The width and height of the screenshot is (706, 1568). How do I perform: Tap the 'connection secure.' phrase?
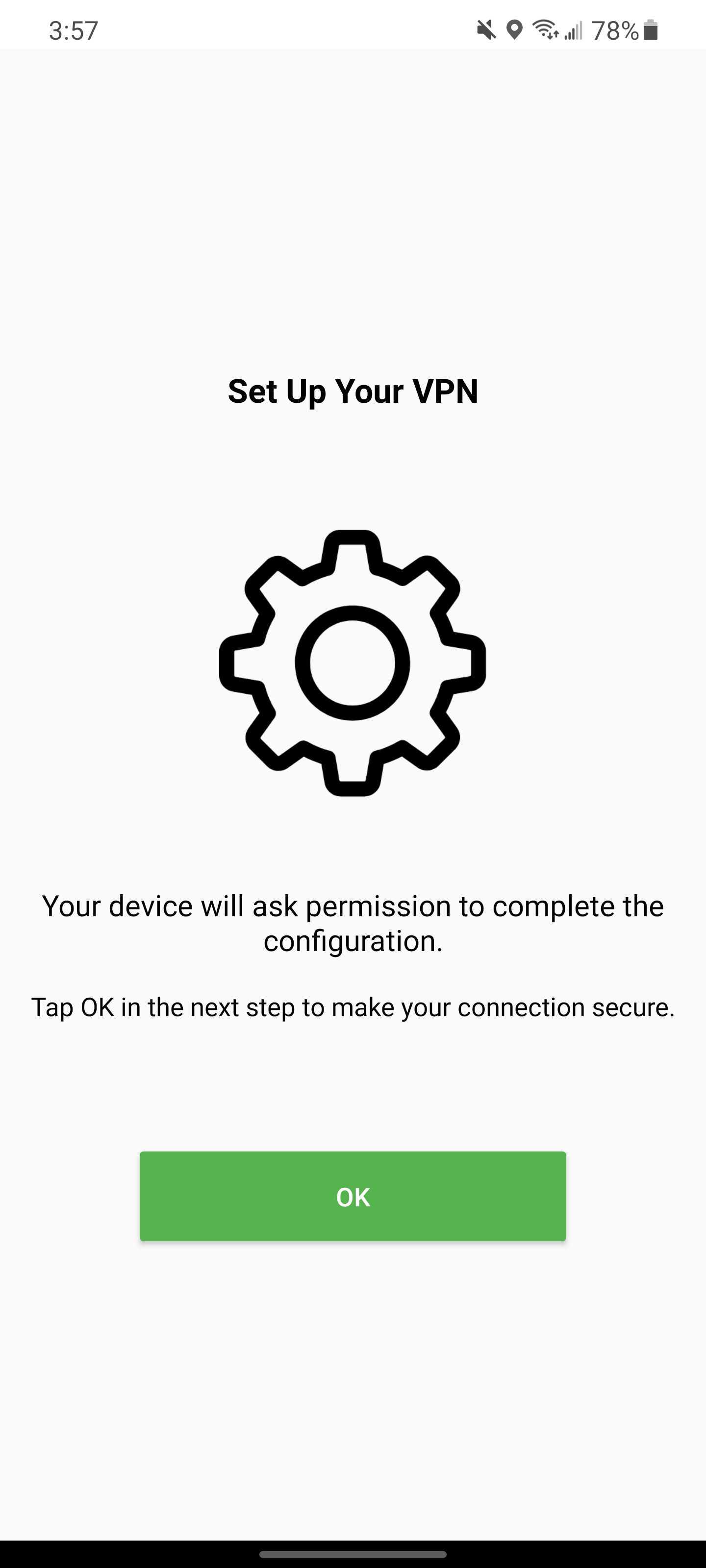point(566,1007)
